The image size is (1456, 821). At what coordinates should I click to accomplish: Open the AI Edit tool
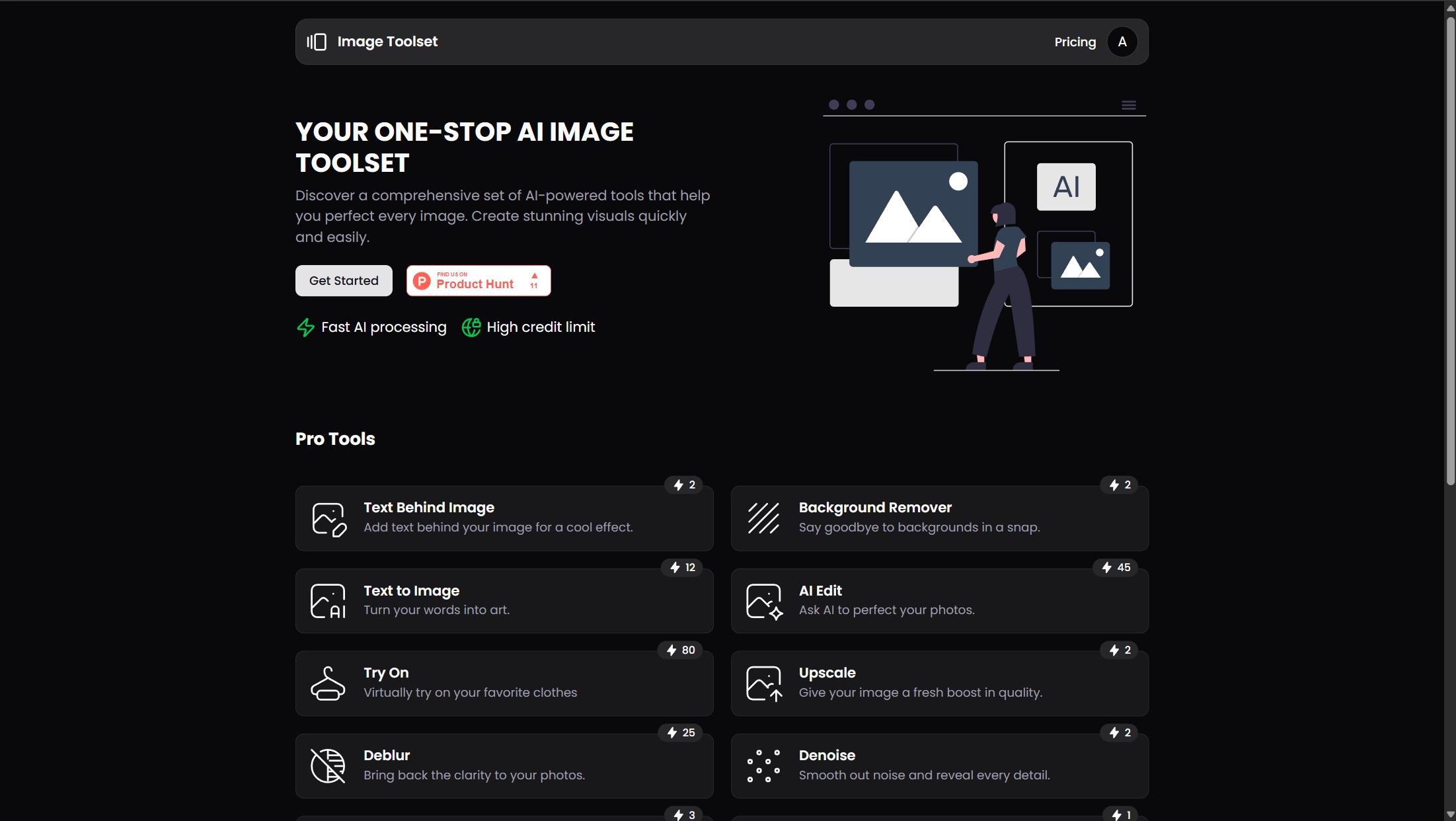click(x=940, y=601)
